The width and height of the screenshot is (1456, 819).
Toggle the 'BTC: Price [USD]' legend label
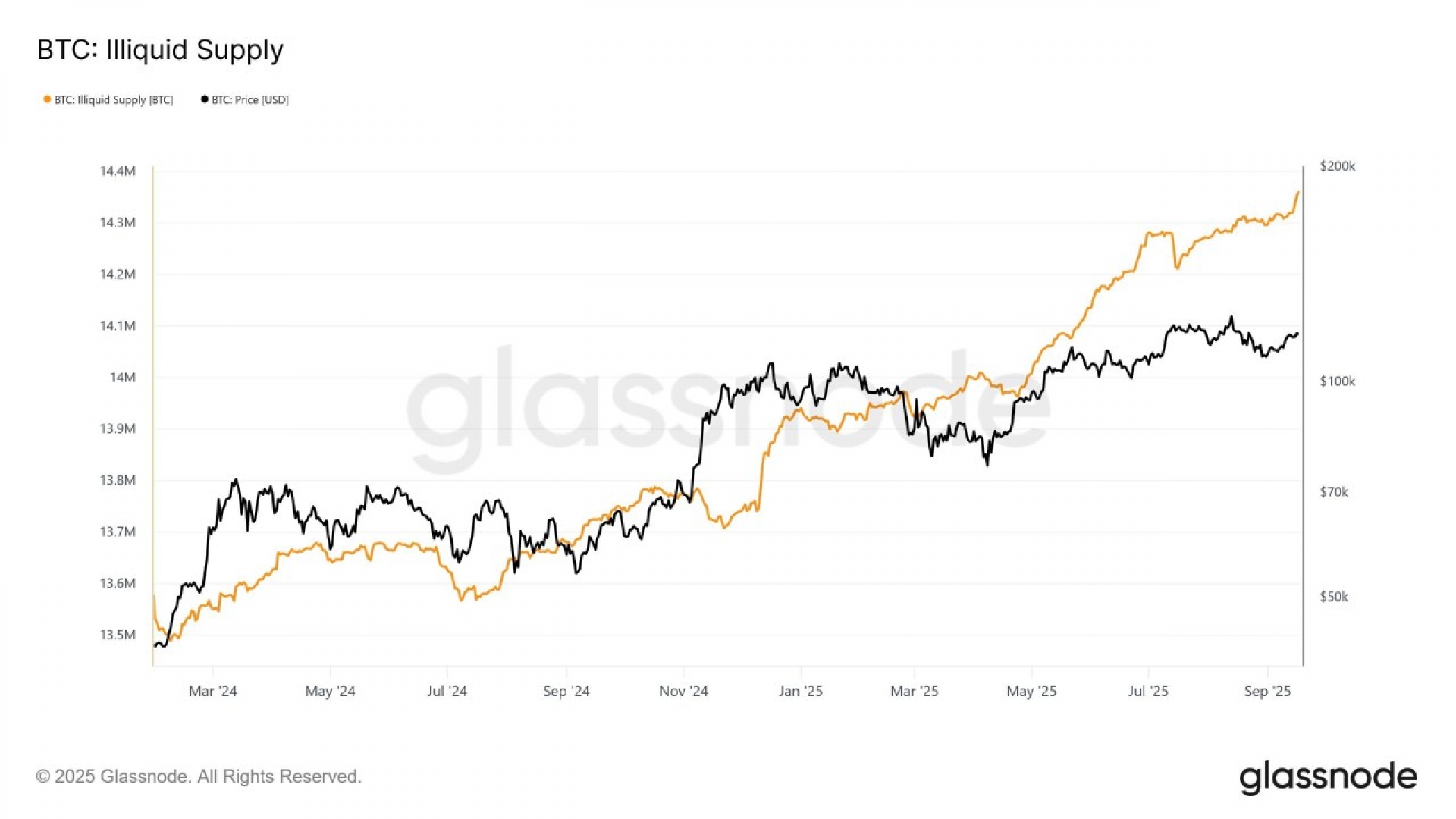click(x=250, y=100)
